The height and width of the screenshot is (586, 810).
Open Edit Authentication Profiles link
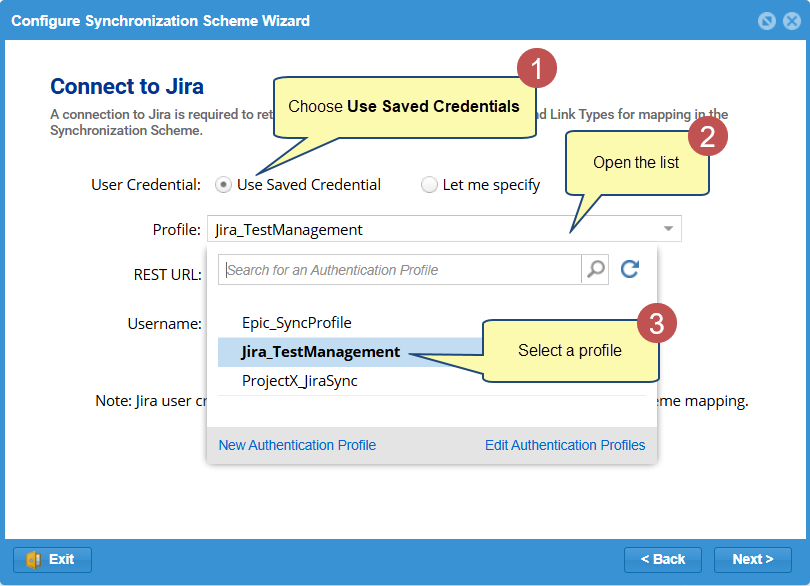pyautogui.click(x=565, y=445)
